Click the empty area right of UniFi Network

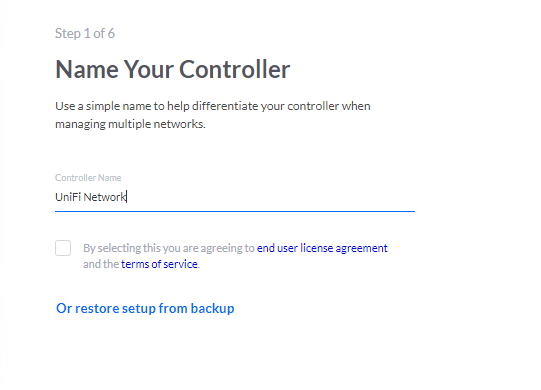click(271, 197)
